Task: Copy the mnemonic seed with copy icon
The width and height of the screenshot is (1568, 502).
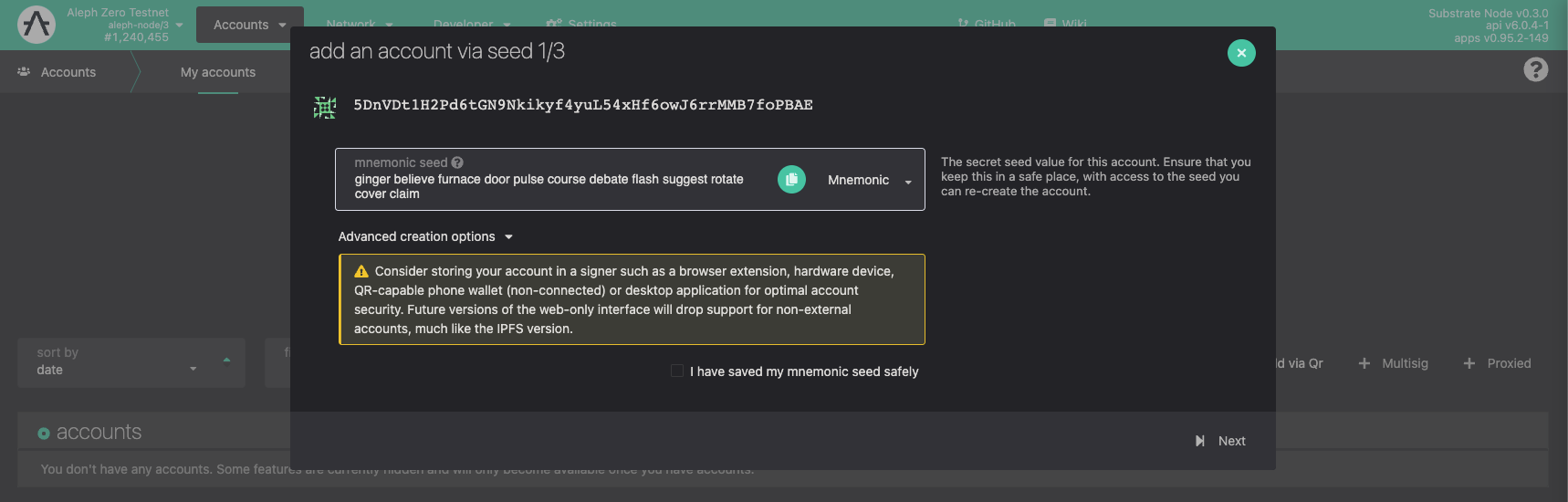Action: [x=791, y=180]
